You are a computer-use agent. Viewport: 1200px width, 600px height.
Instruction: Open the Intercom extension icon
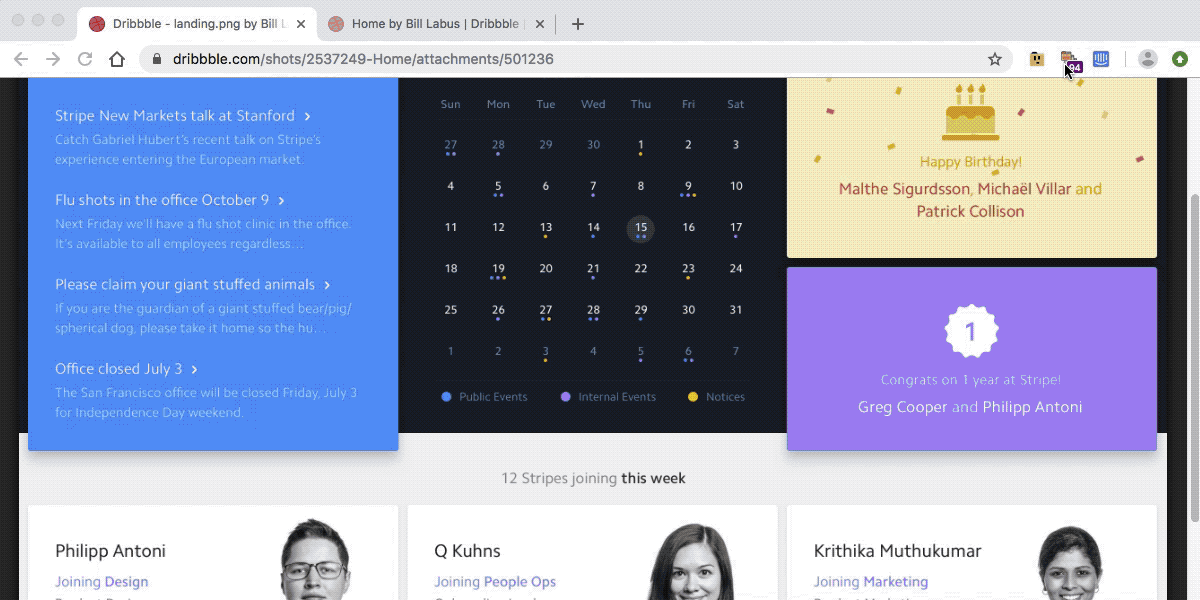1101,59
